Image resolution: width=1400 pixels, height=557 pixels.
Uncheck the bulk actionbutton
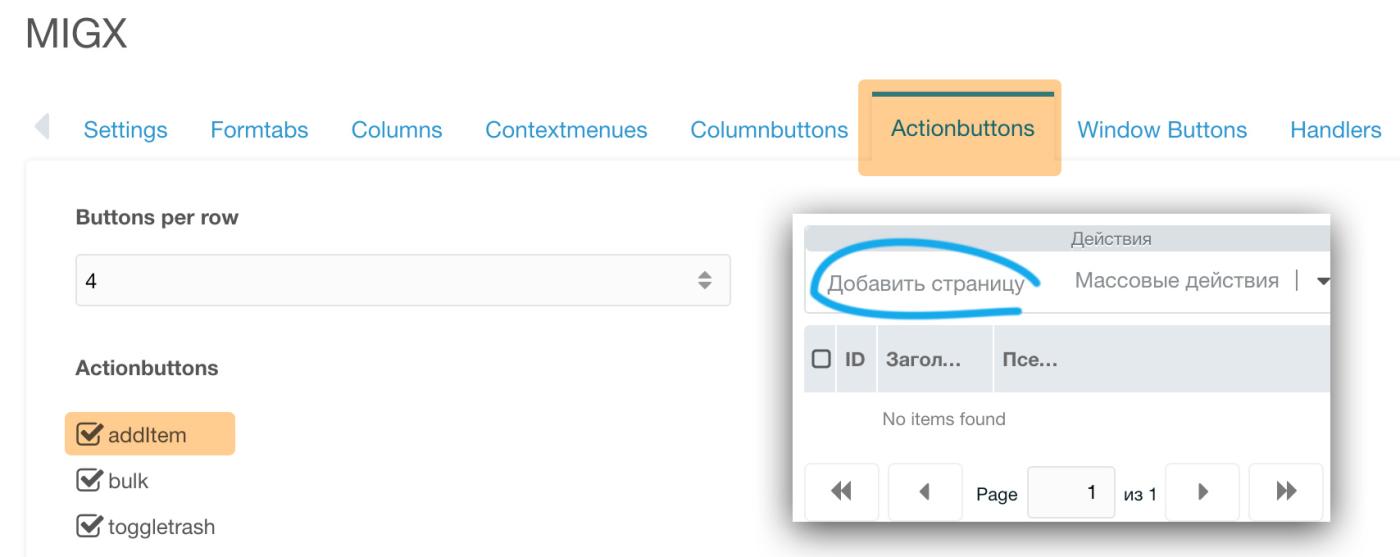[89, 481]
